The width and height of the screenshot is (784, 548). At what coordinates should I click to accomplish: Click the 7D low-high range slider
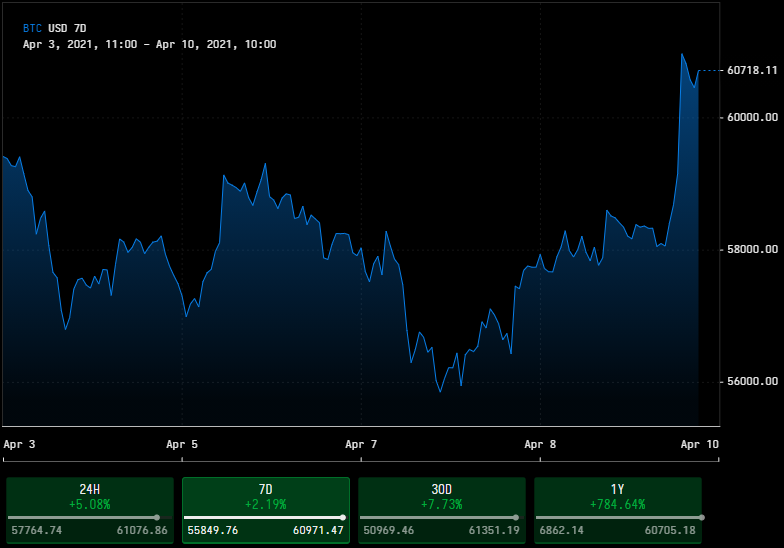tap(266, 517)
